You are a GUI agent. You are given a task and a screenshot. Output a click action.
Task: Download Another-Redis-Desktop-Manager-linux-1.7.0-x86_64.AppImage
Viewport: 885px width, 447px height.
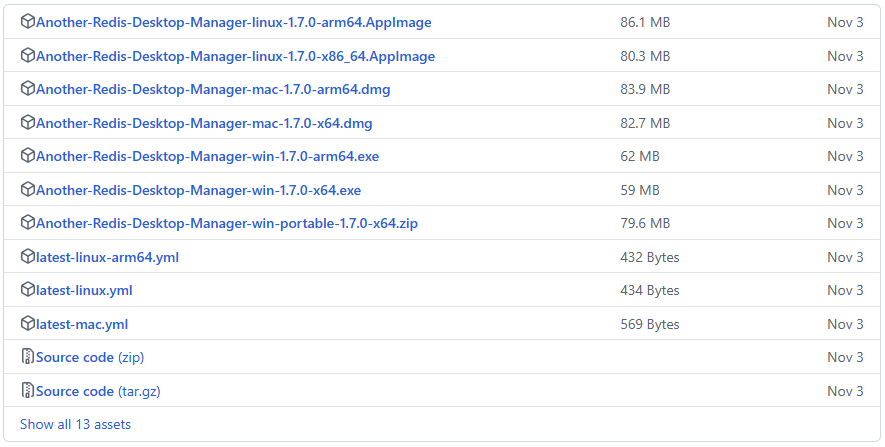235,56
